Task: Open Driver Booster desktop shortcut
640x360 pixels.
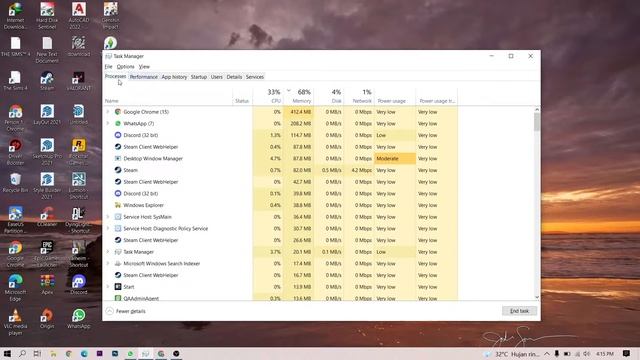Action: pos(16,152)
